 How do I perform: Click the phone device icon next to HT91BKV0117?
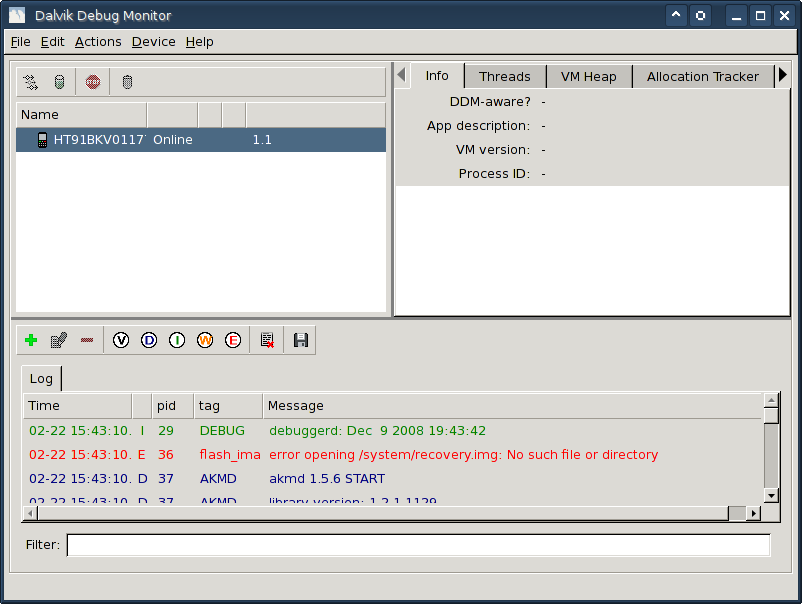click(42, 140)
